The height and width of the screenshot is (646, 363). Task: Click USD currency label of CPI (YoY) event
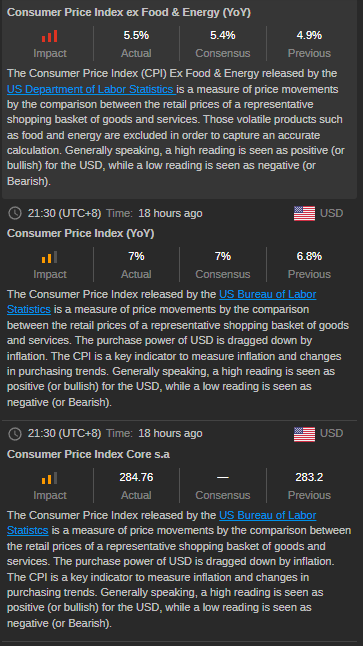332,213
